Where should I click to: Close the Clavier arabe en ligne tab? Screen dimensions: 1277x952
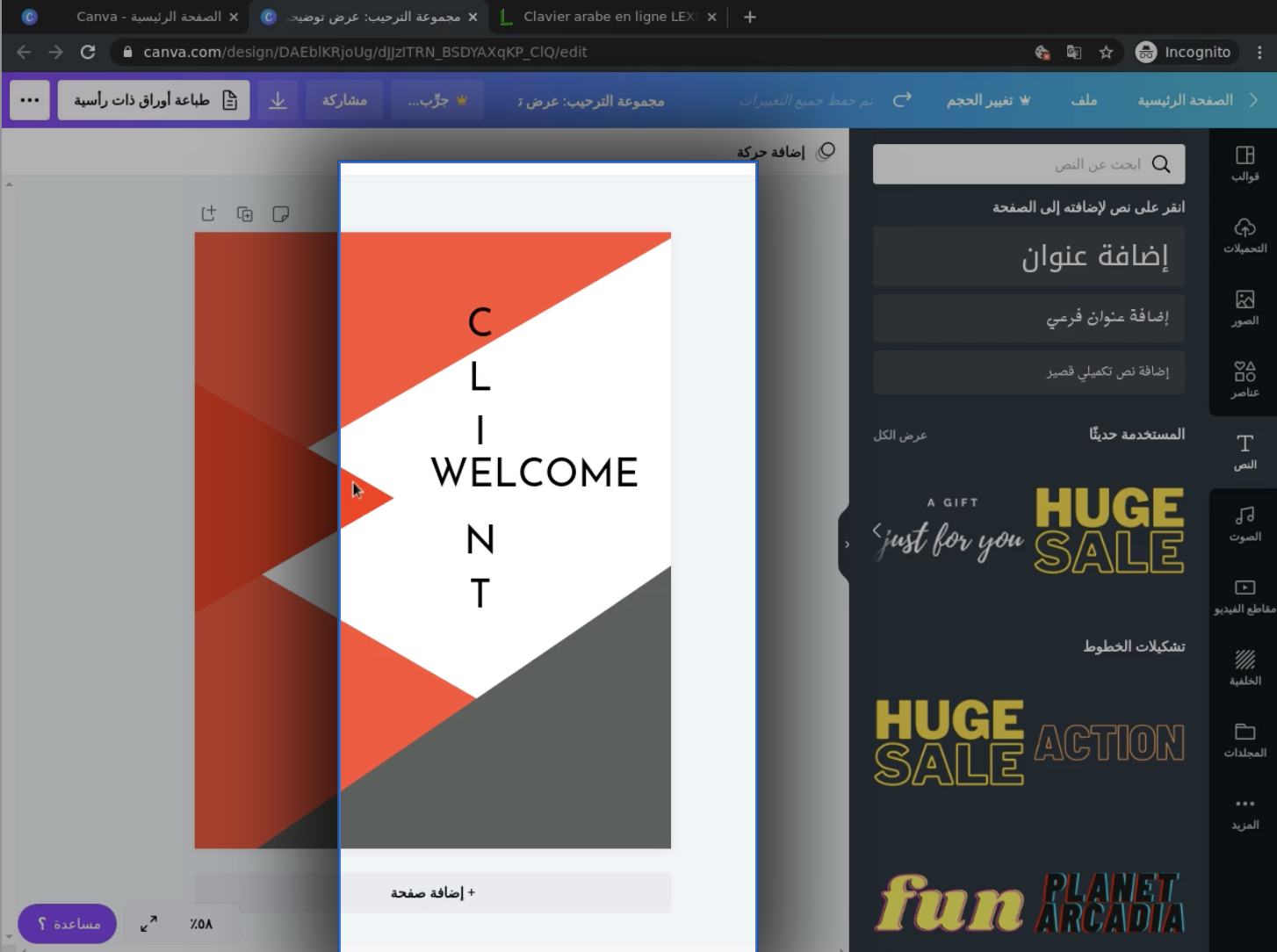tap(711, 17)
